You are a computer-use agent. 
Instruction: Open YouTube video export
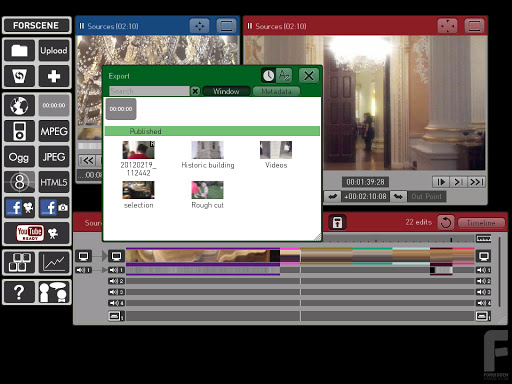tap(37, 233)
